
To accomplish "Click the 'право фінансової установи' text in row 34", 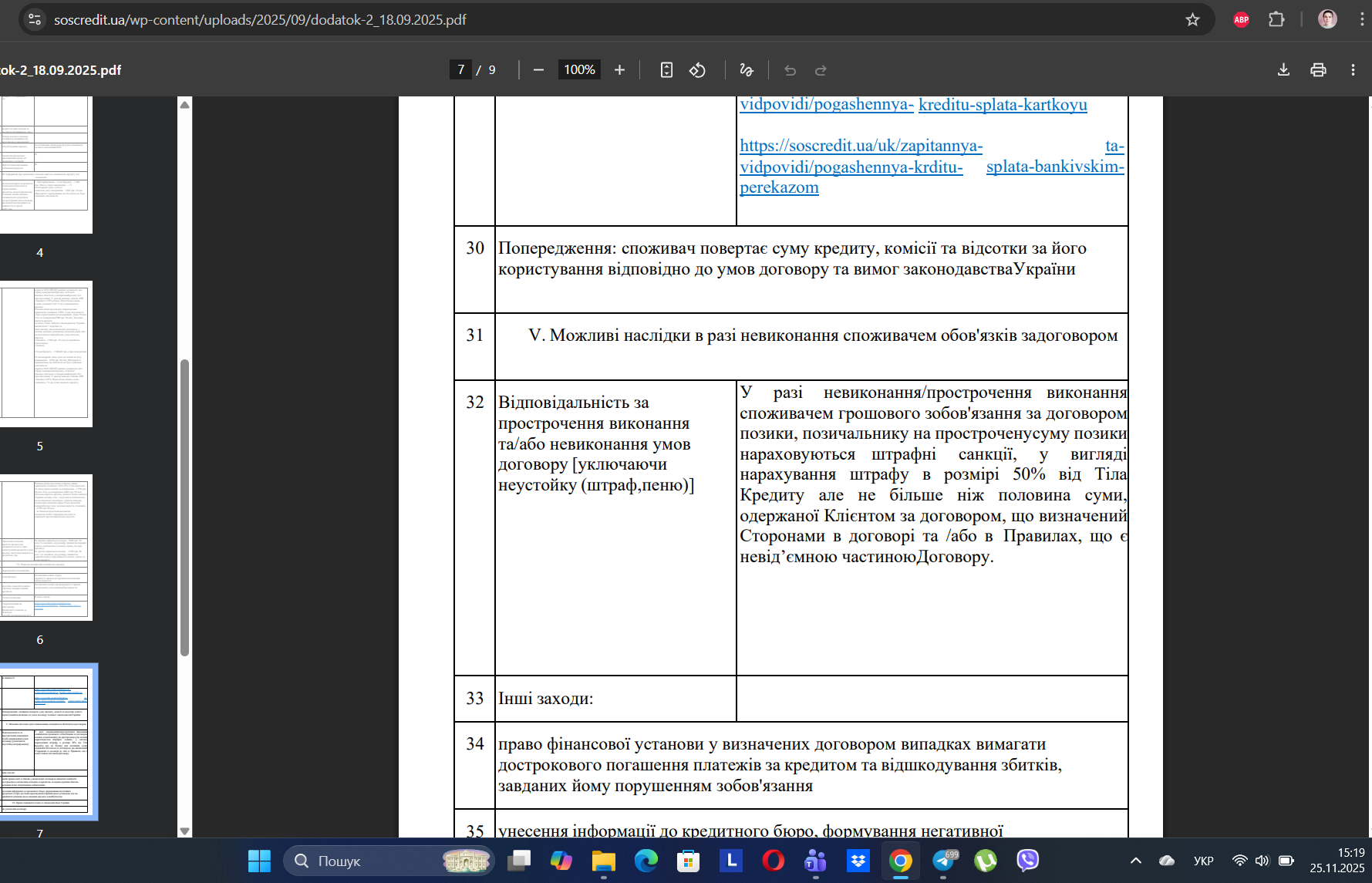I will point(780,764).
